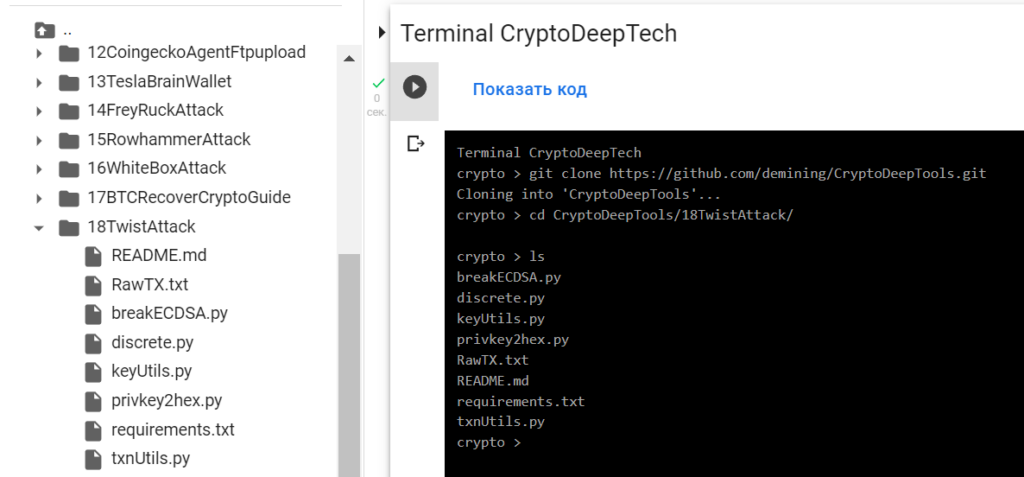Click txnUtils.py in terminal output
Viewport: 1024px width, 477px height.
(500, 422)
